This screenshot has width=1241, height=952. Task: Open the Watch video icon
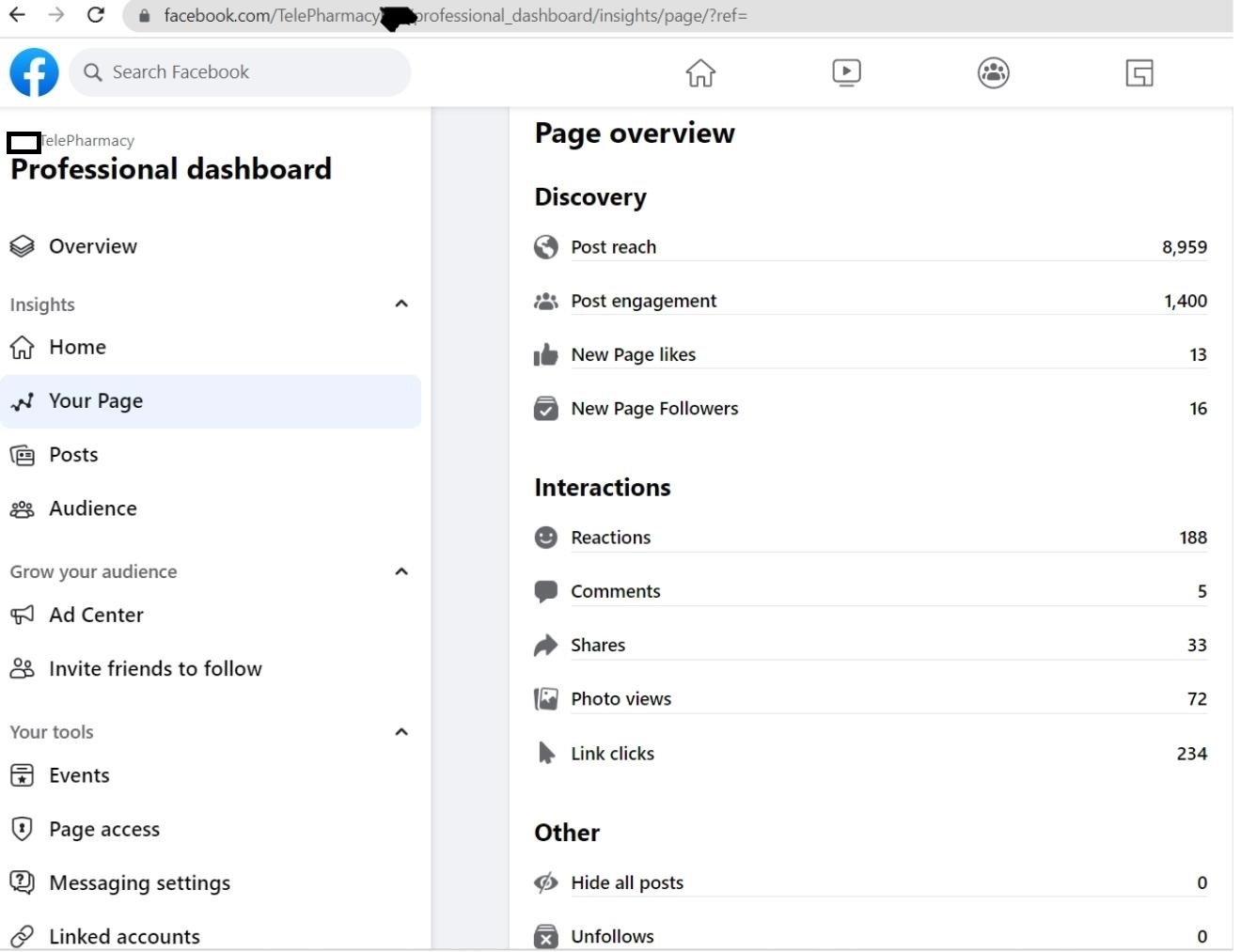click(x=846, y=72)
